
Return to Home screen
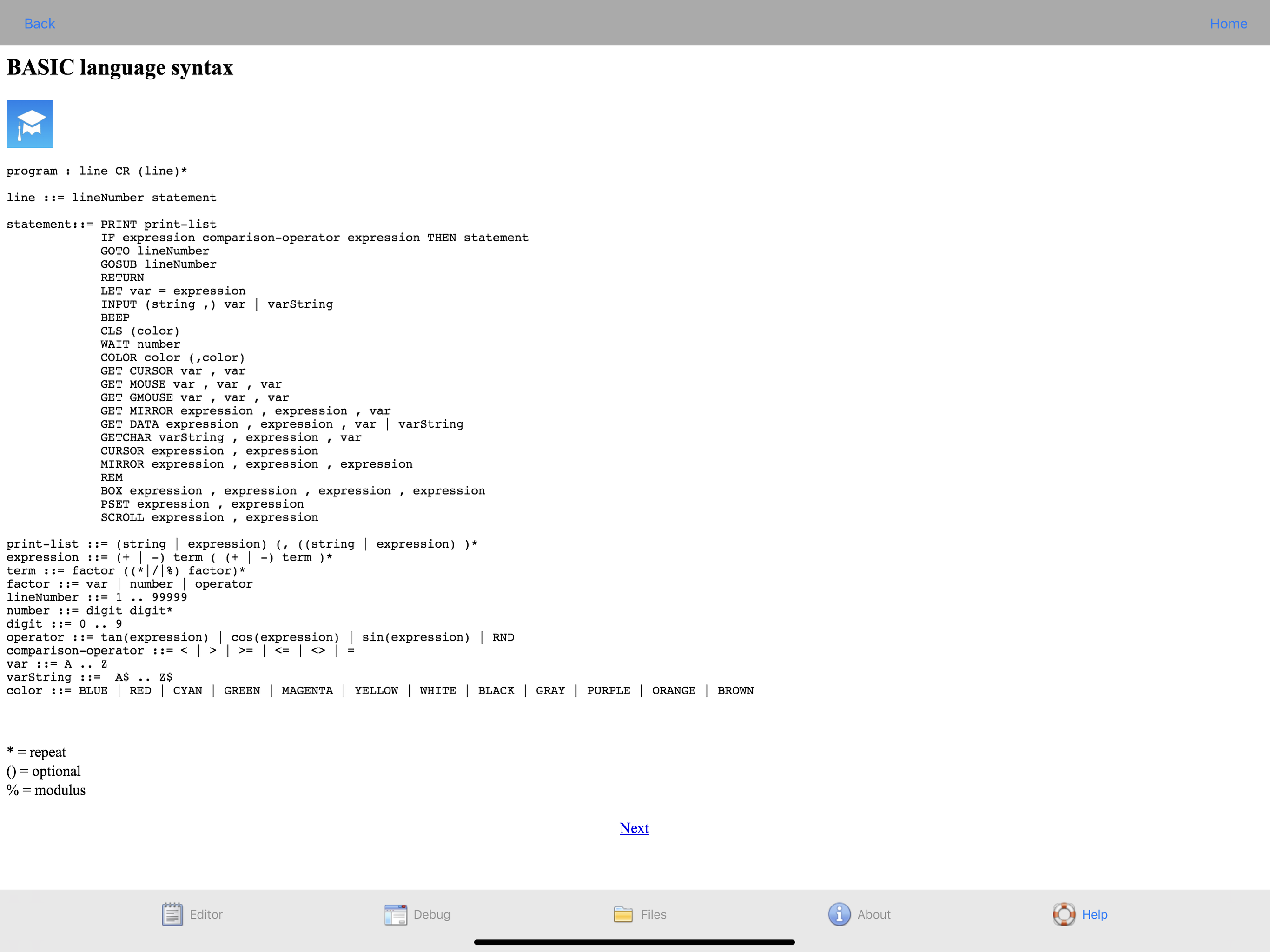pyautogui.click(x=1228, y=23)
